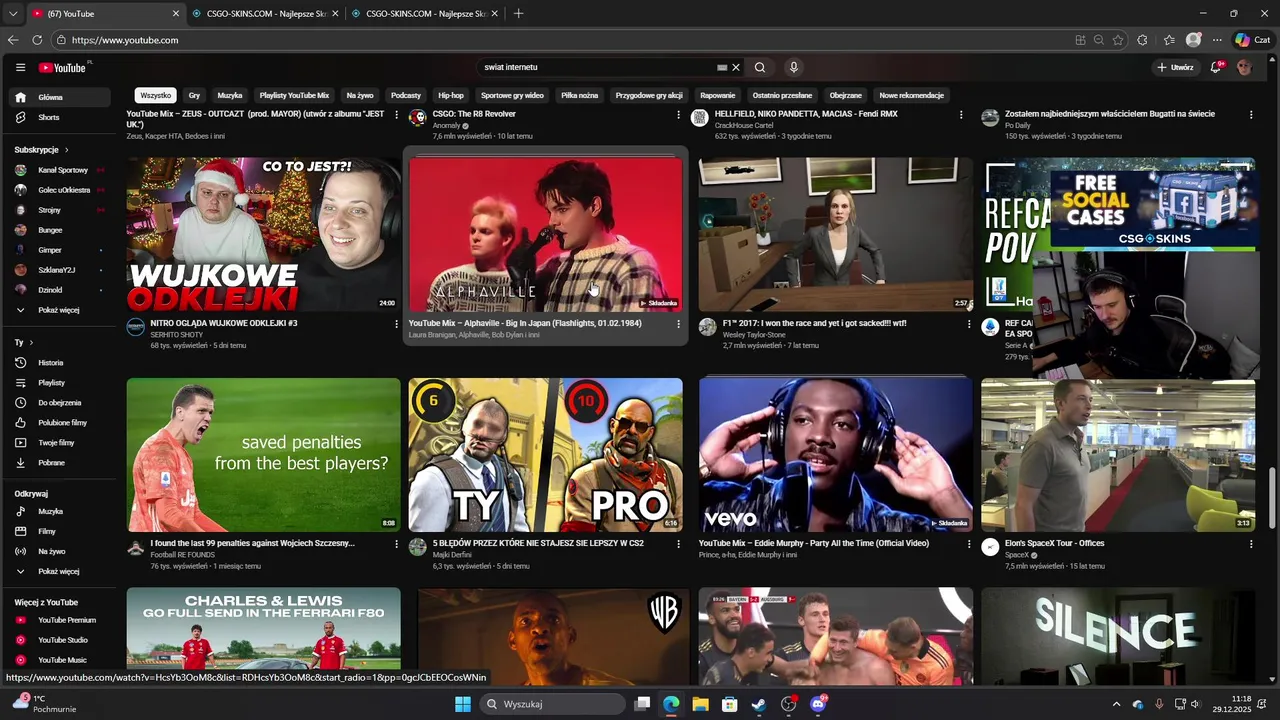Open the saved penalties Szczęsny thumbnail
Image resolution: width=1280 pixels, height=720 pixels.
coord(263,455)
